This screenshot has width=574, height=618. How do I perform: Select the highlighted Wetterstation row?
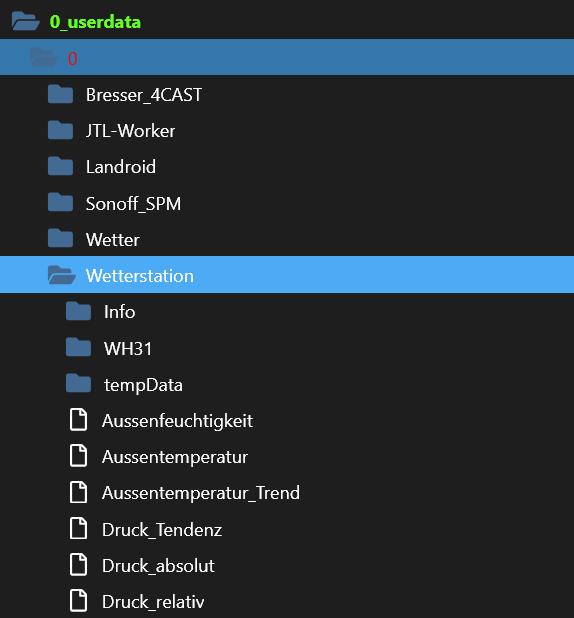[287, 275]
